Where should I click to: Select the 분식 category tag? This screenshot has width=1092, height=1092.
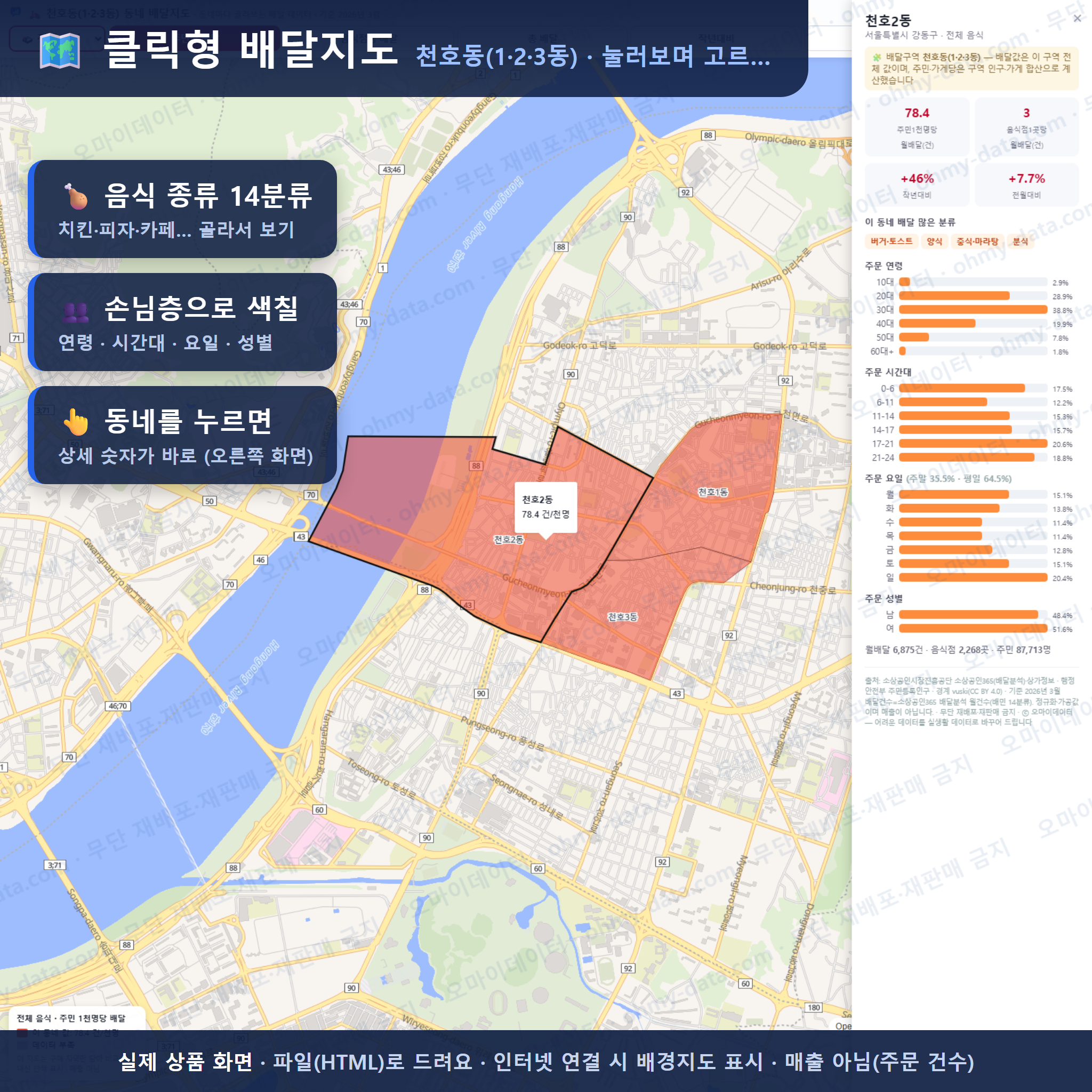1020,242
